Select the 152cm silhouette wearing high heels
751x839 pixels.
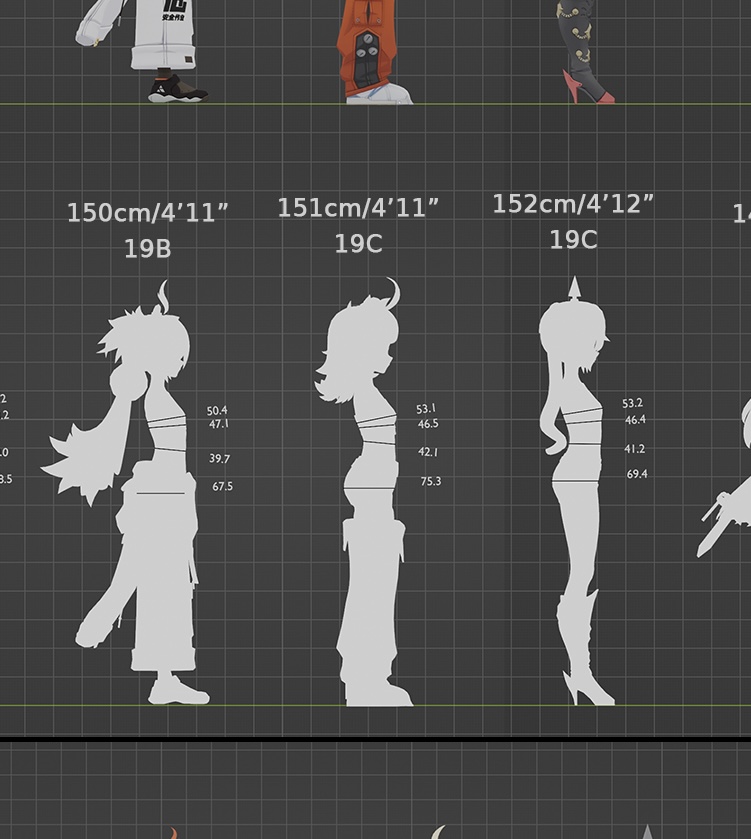tap(575, 492)
